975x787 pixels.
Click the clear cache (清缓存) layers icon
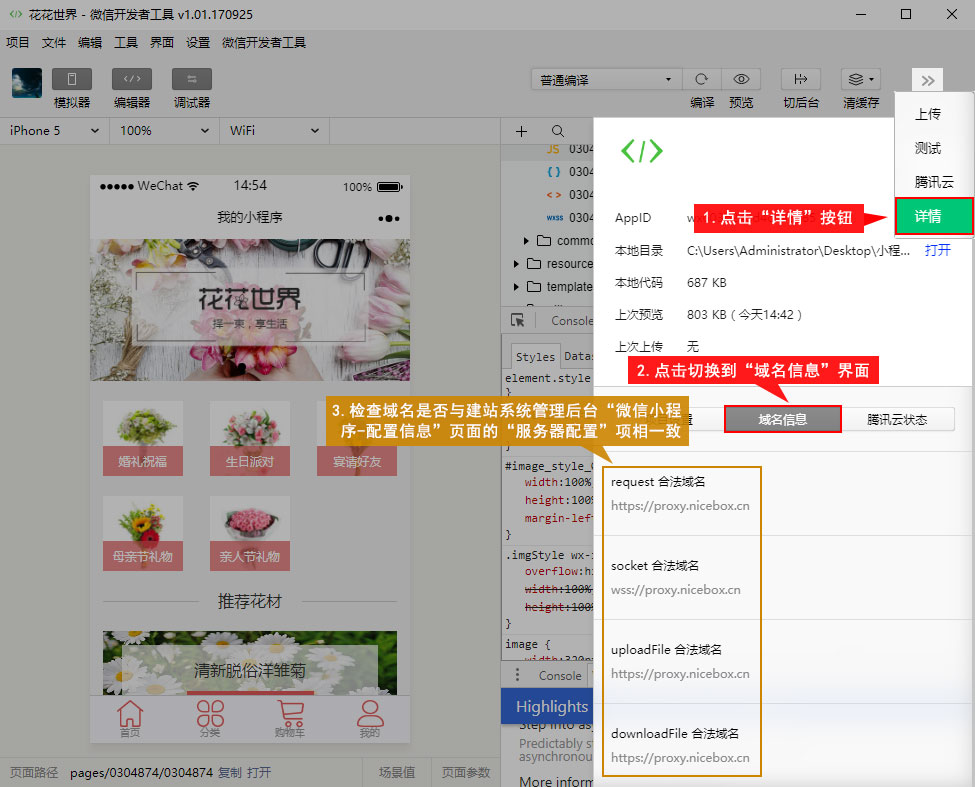[x=859, y=80]
